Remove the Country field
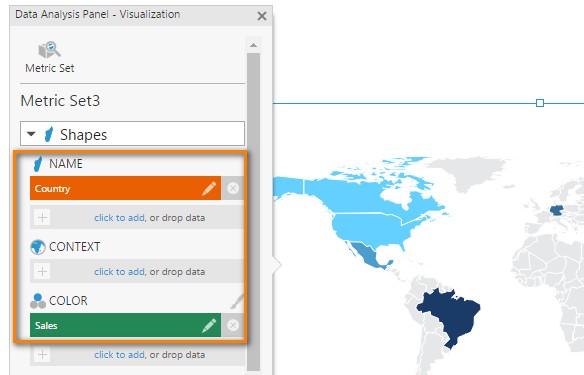 (233, 188)
